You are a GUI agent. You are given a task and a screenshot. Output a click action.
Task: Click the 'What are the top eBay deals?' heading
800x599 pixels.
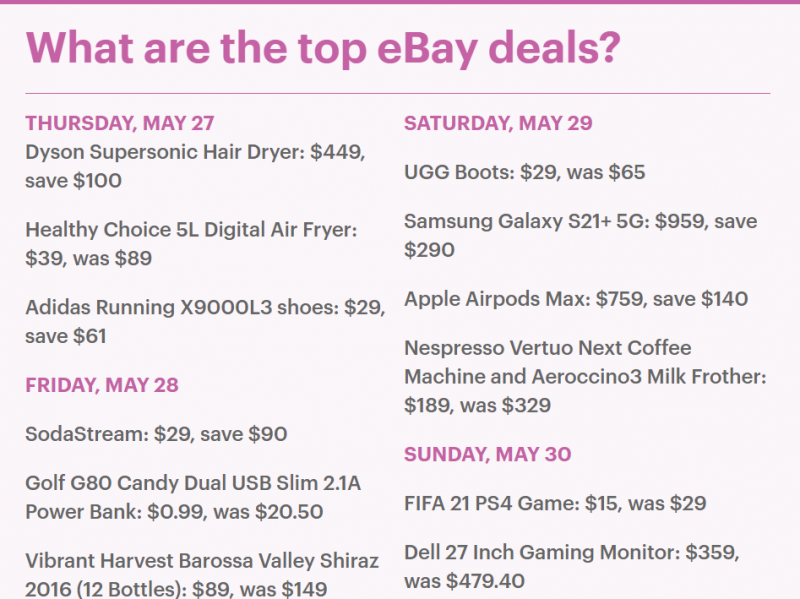pos(323,48)
